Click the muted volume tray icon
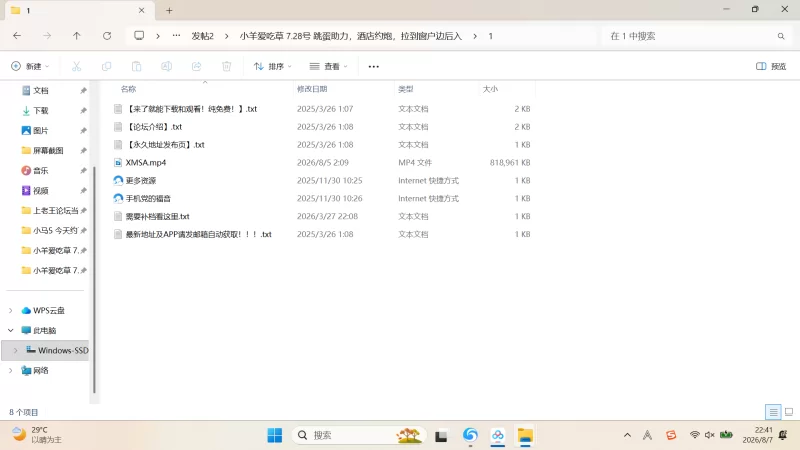 (709, 435)
